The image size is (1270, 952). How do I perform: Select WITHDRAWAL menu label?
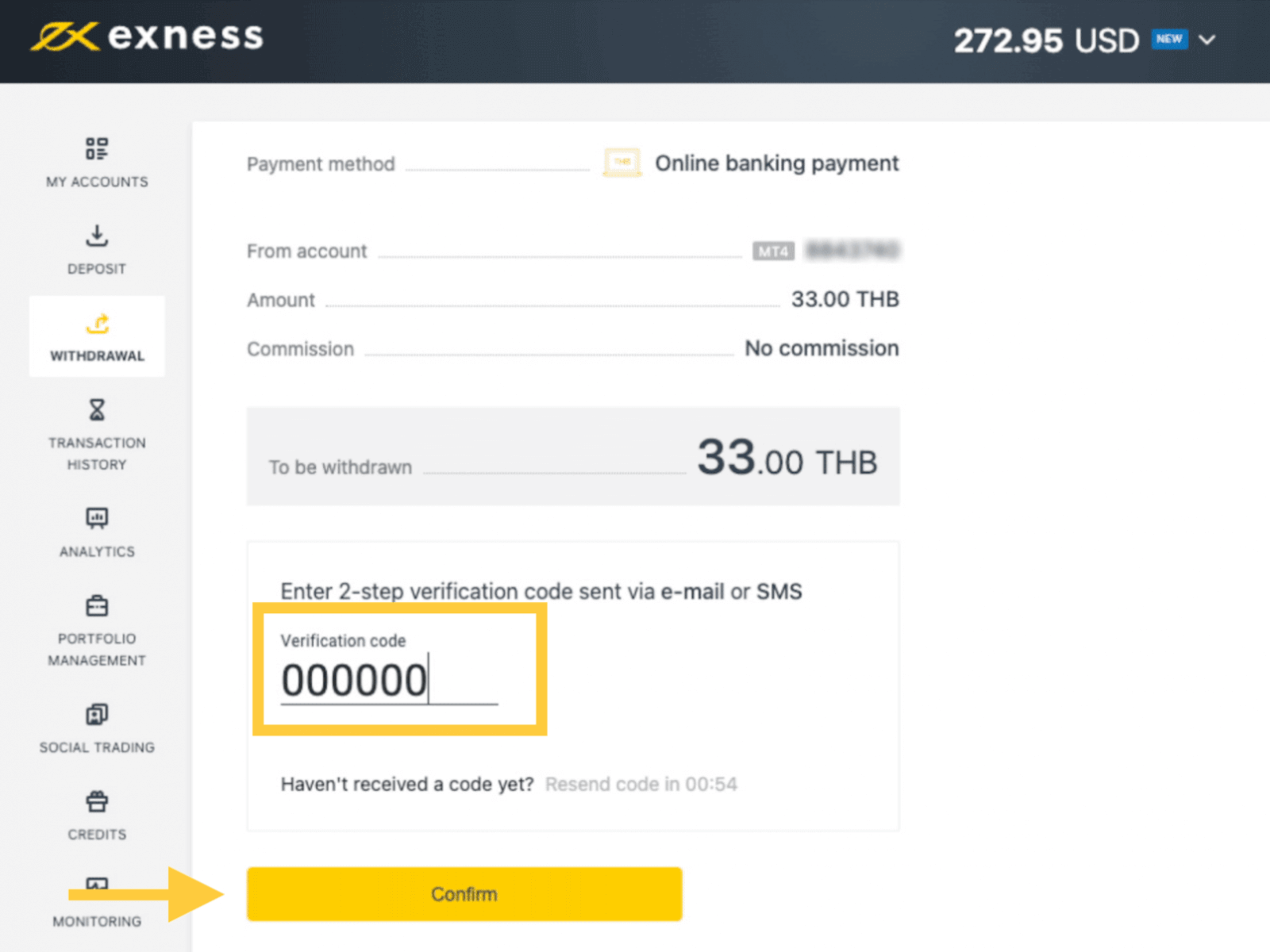click(x=97, y=356)
